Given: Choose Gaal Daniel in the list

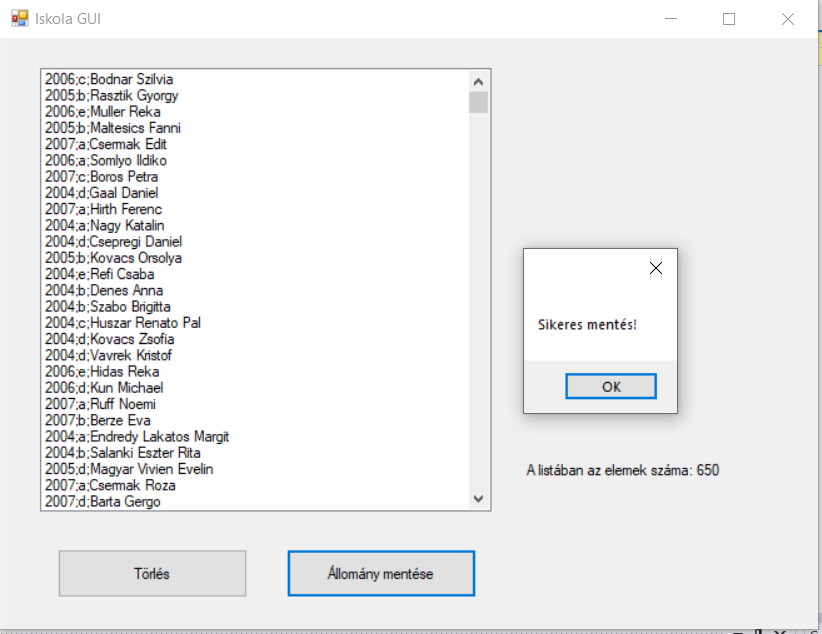Looking at the screenshot, I should click(102, 193).
